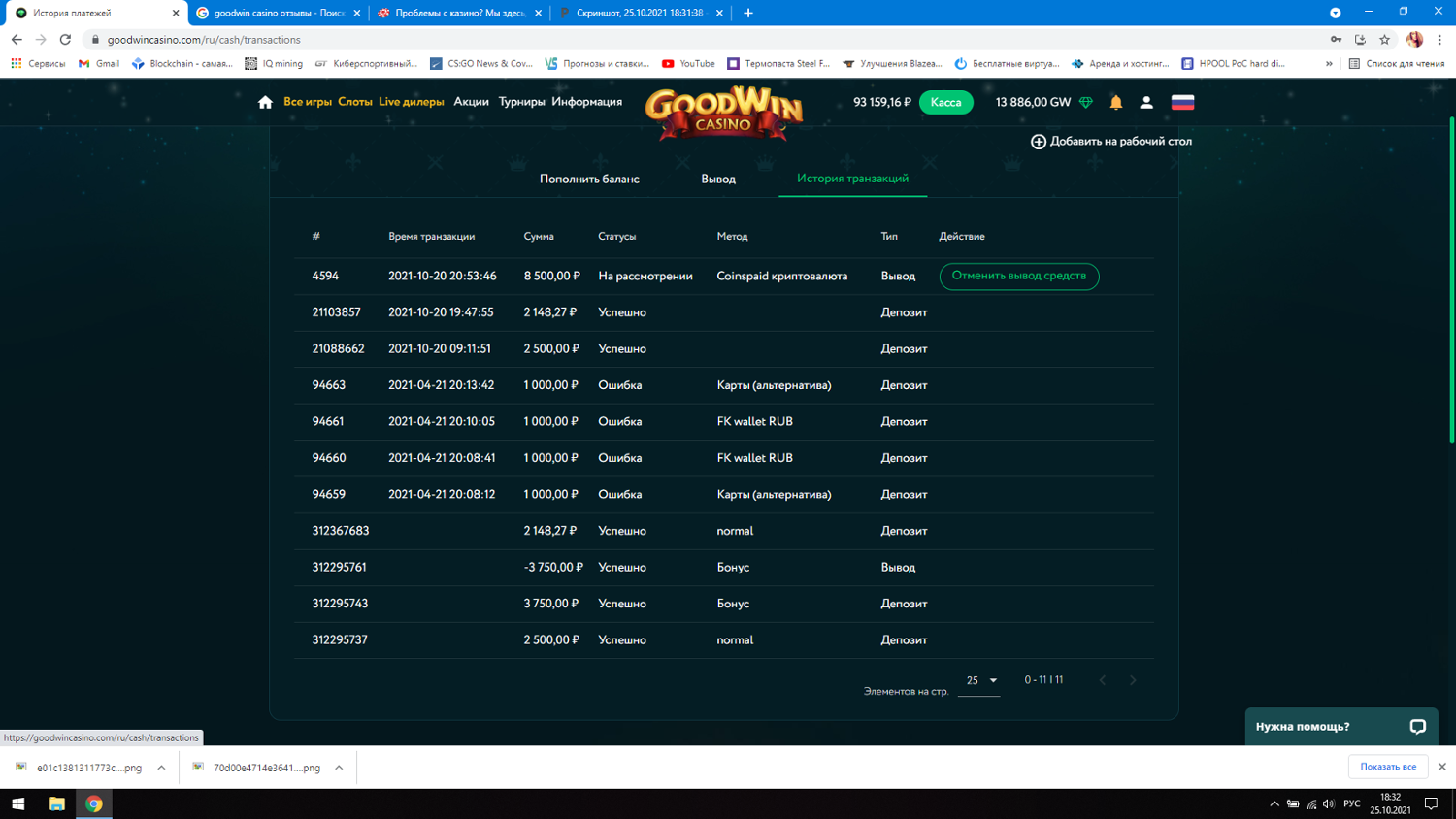
Task: Expand menu for e01c1381311773c png download
Action: click(161, 768)
